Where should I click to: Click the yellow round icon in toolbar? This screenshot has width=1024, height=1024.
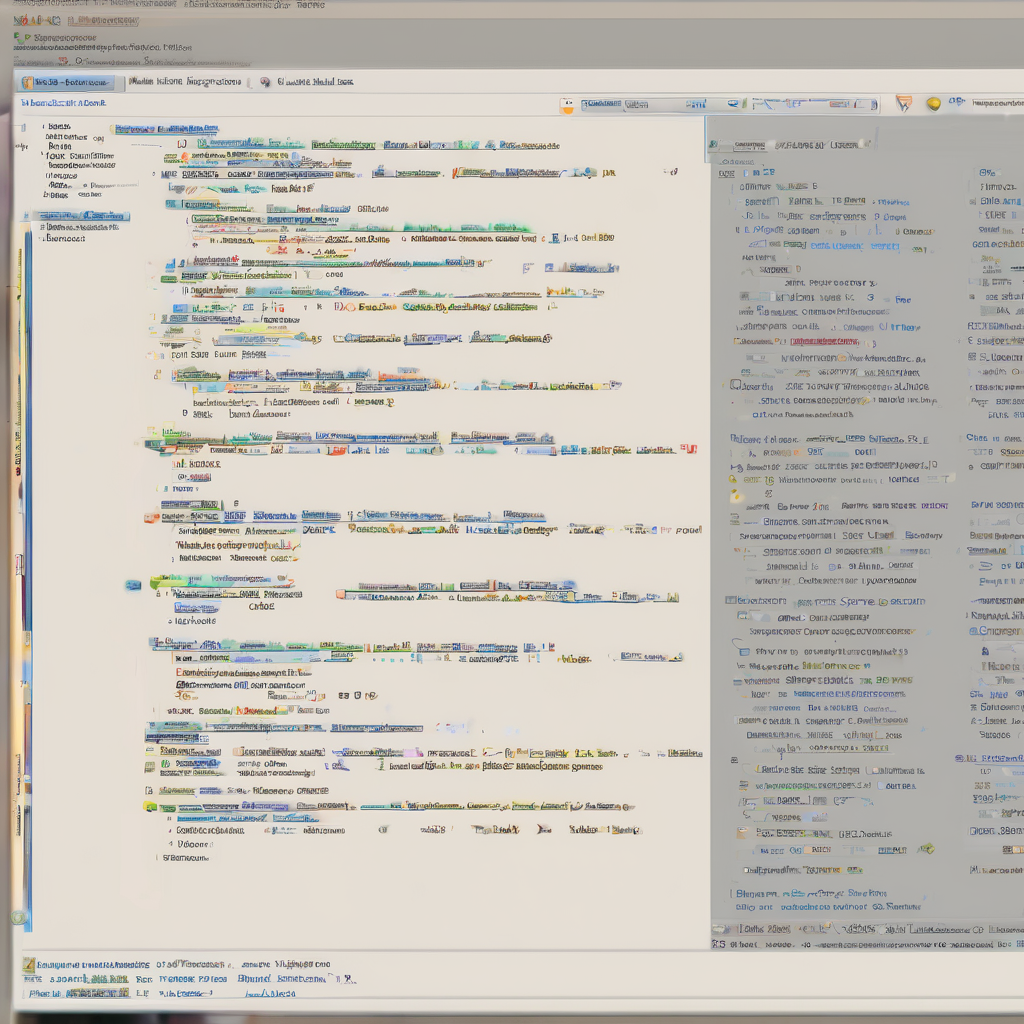933,104
